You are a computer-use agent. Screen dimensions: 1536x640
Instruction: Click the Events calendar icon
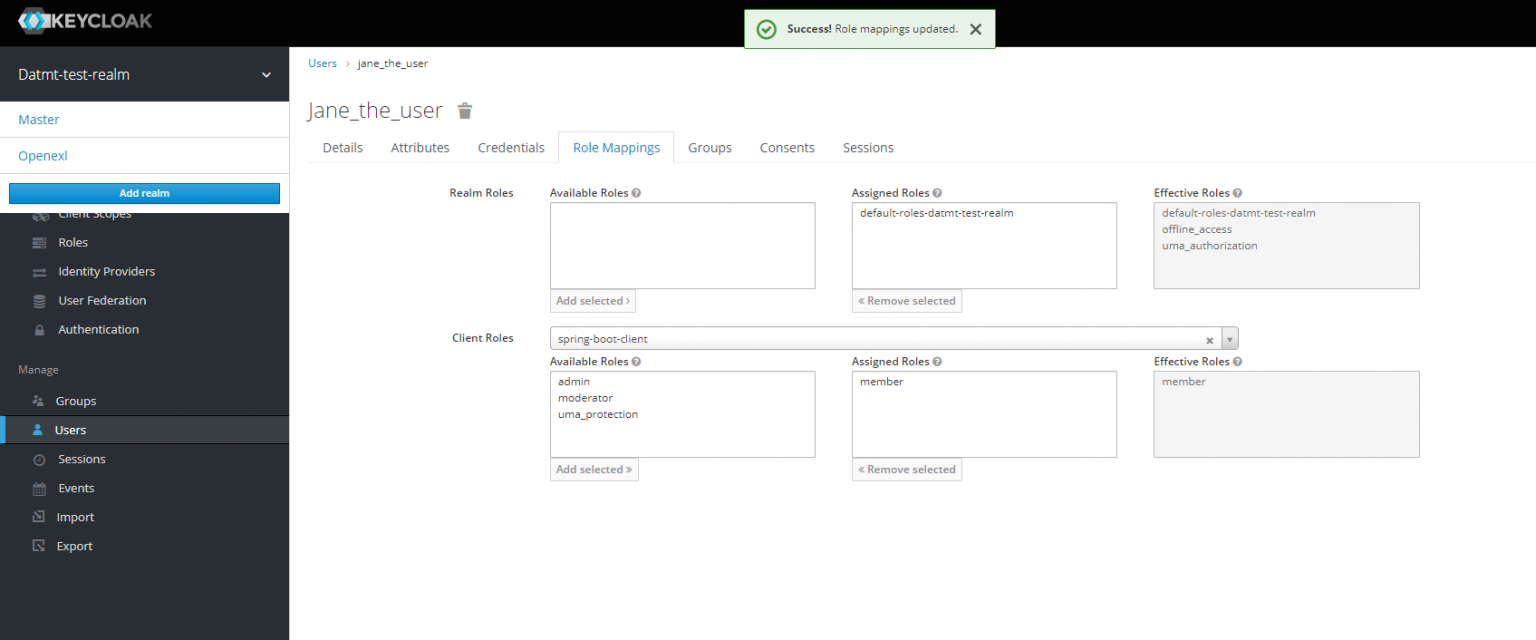[x=37, y=487]
